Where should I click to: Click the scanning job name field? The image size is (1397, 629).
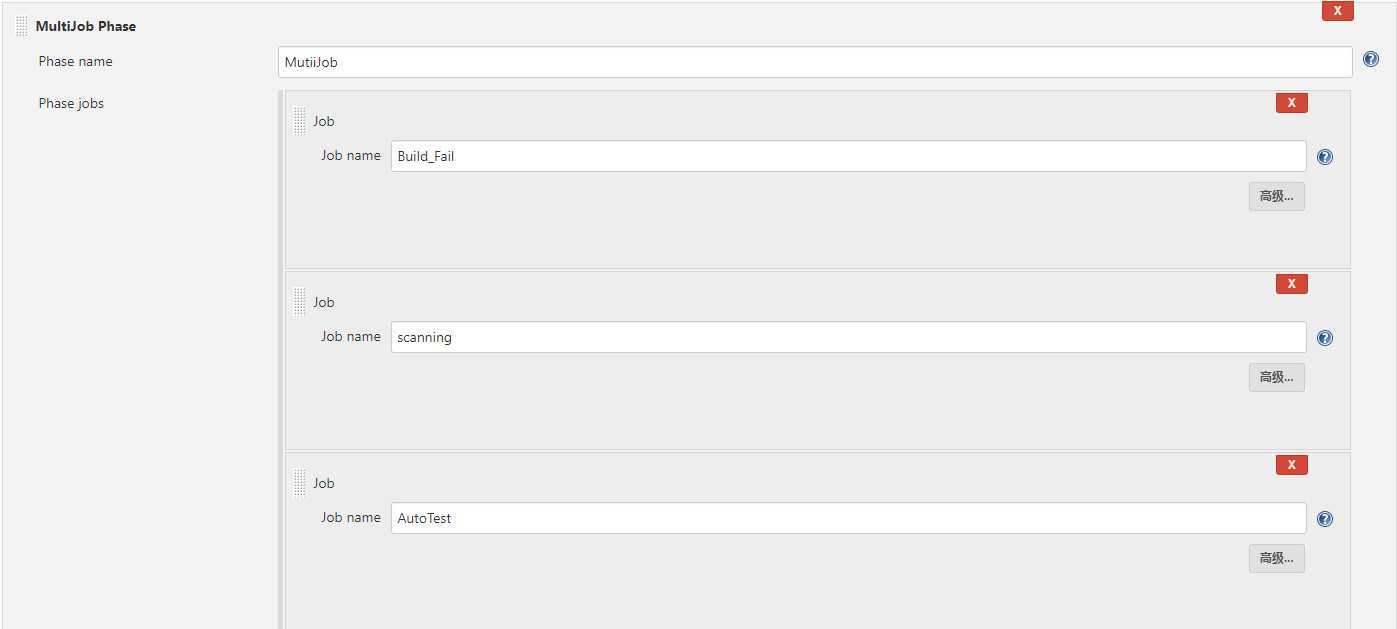[848, 337]
